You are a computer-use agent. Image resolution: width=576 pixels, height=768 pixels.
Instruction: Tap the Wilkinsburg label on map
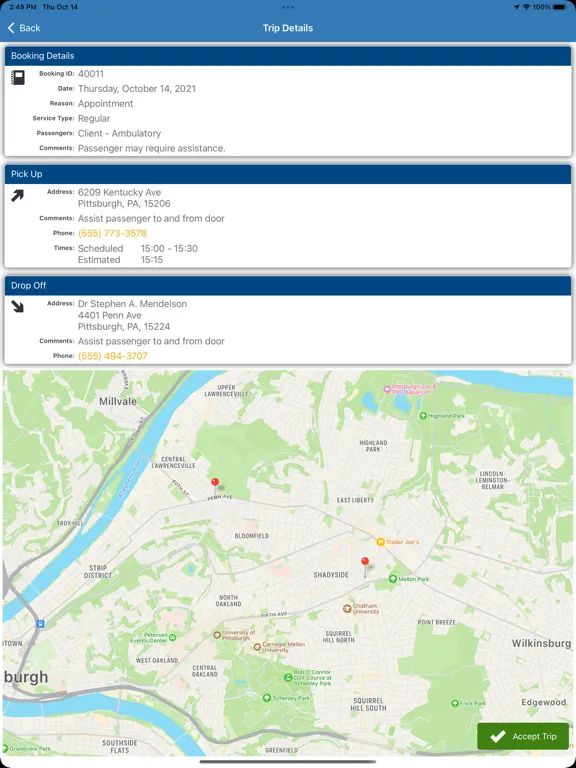541,644
